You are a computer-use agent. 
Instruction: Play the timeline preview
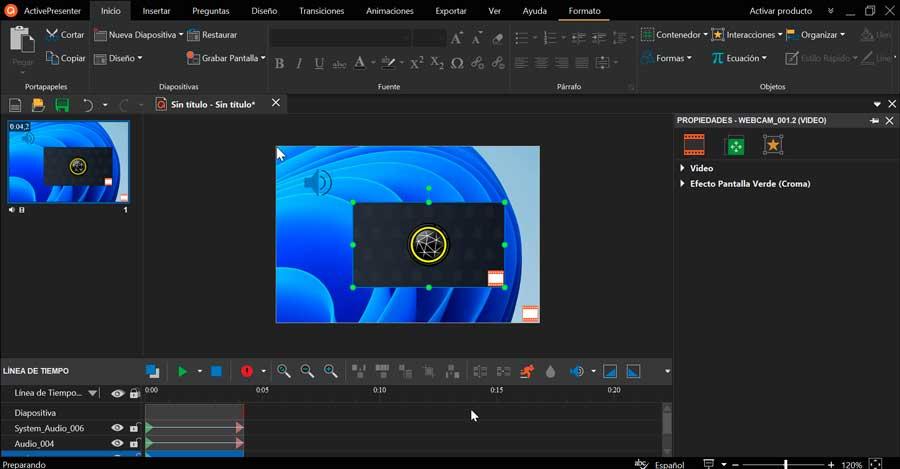click(x=182, y=371)
